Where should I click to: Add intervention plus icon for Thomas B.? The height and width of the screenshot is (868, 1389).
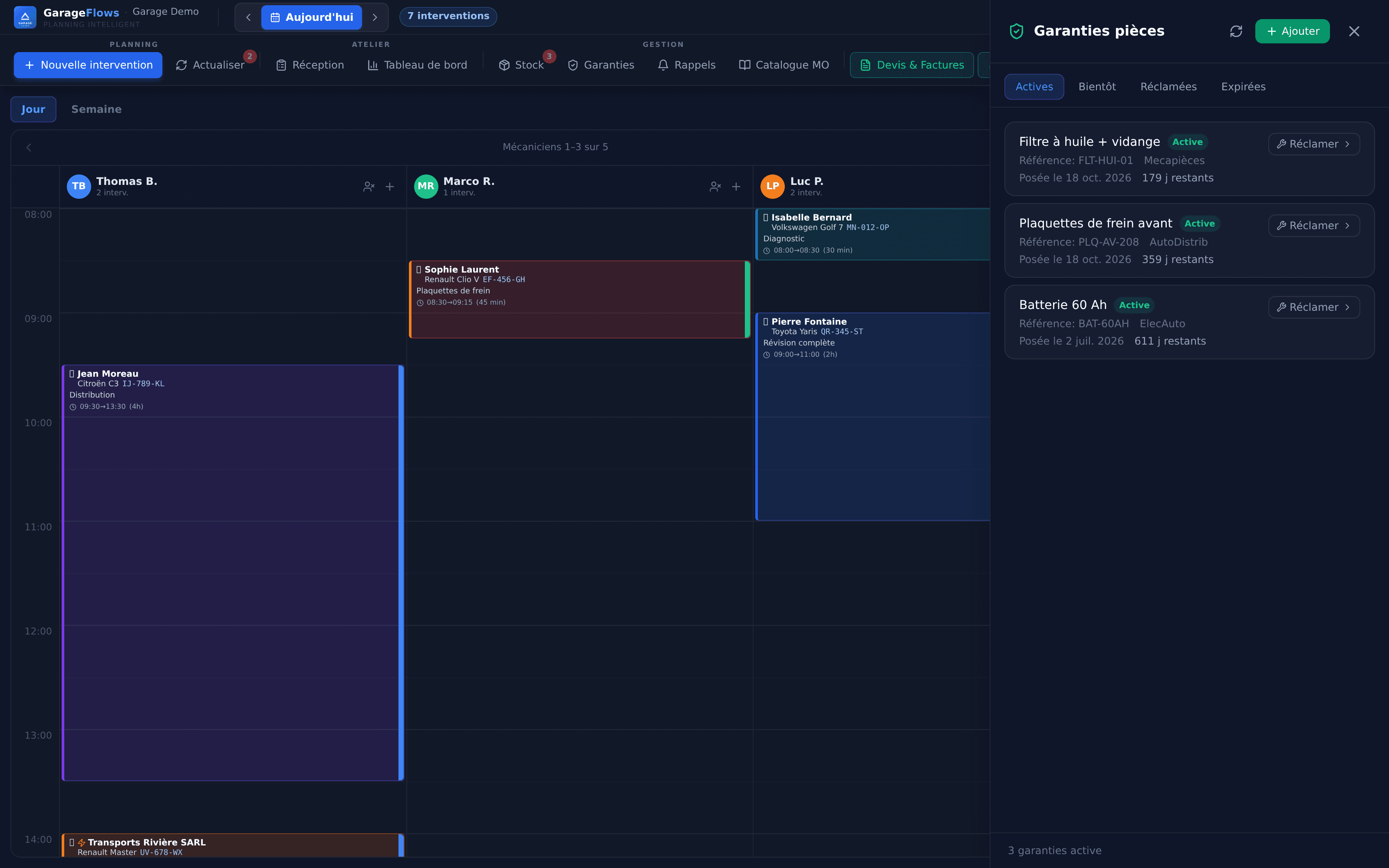point(390,187)
